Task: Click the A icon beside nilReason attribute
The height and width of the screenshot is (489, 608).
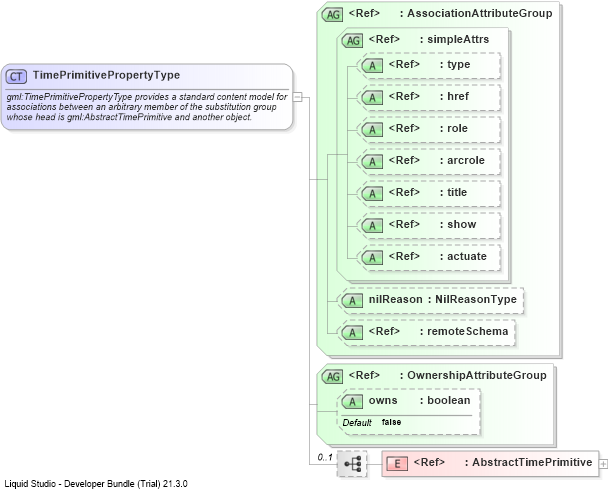Action: click(x=352, y=301)
